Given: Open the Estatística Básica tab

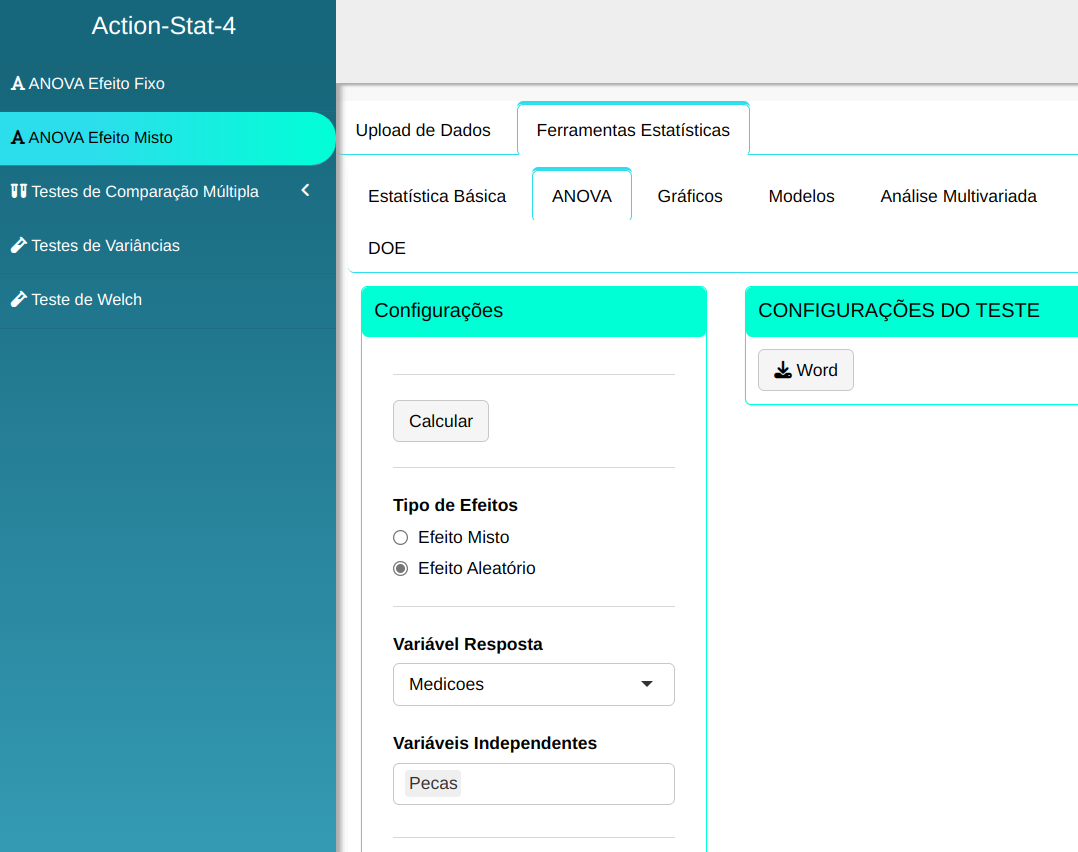Looking at the screenshot, I should click(x=437, y=197).
